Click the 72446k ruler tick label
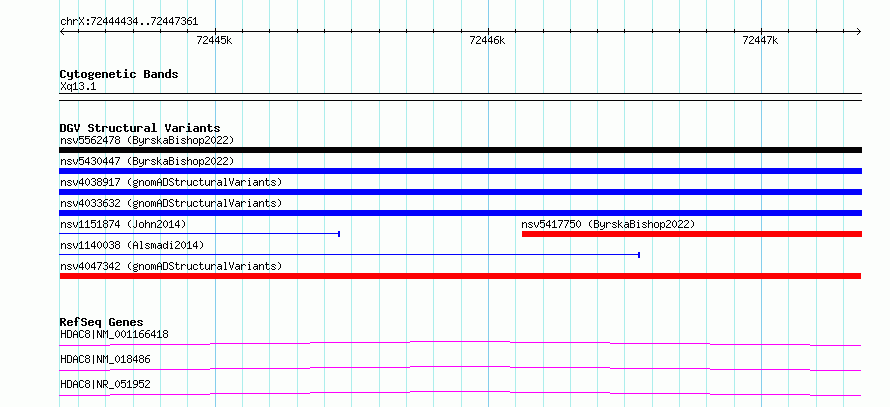The height and width of the screenshot is (407, 890). [487, 40]
